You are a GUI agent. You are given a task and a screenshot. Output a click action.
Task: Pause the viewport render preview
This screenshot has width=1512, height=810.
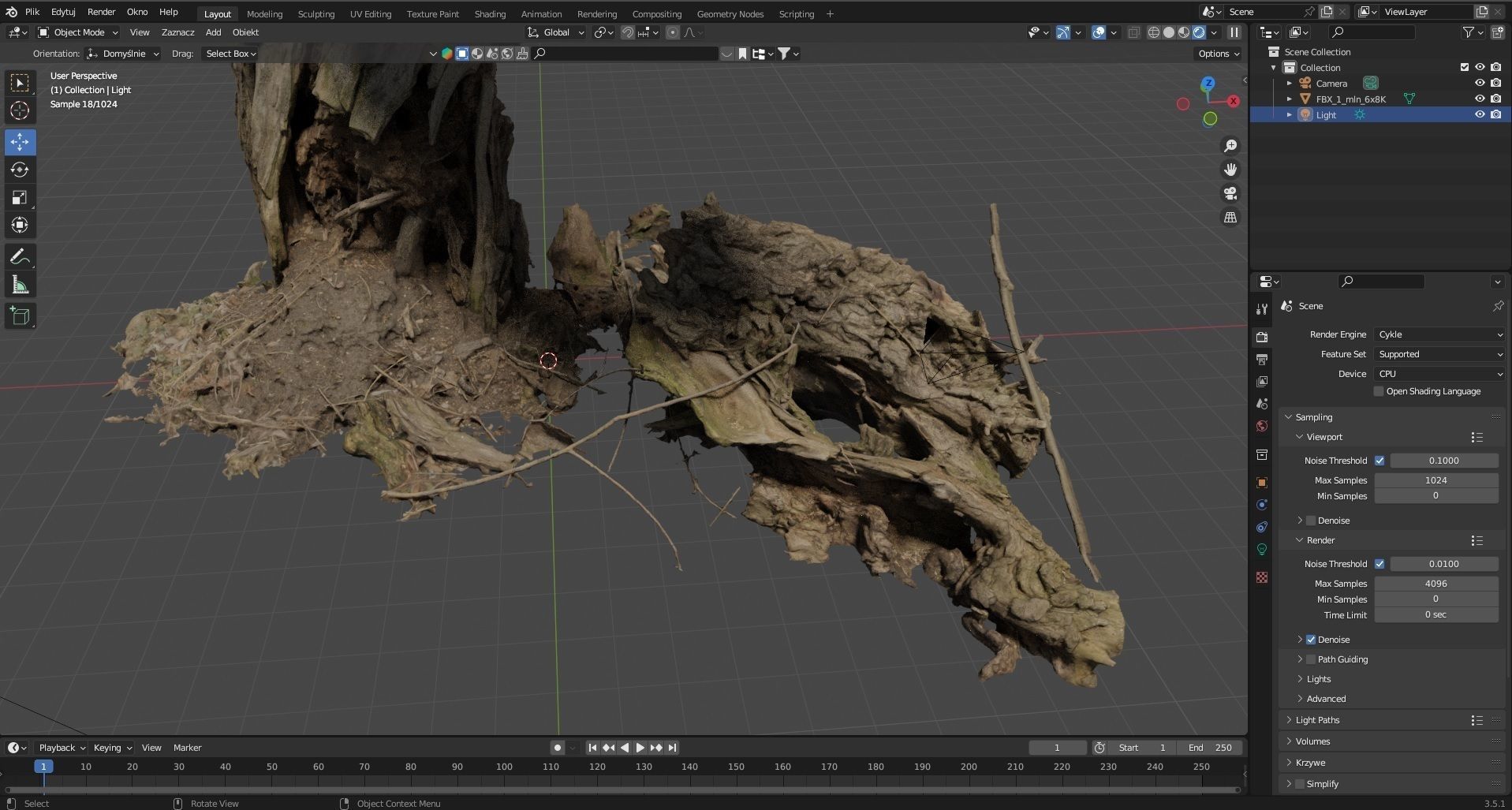coord(1234,32)
